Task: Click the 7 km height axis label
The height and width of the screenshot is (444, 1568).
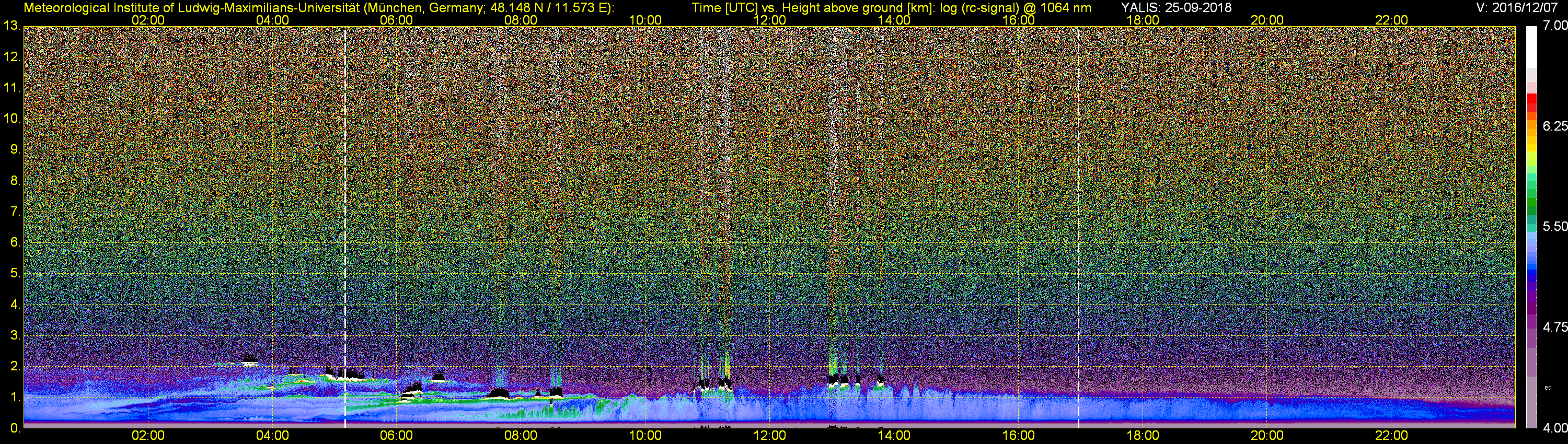Action: point(15,212)
